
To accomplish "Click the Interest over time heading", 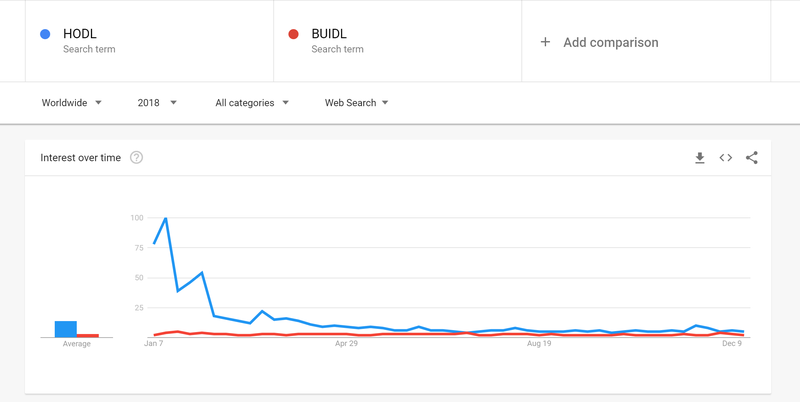I will (x=80, y=158).
